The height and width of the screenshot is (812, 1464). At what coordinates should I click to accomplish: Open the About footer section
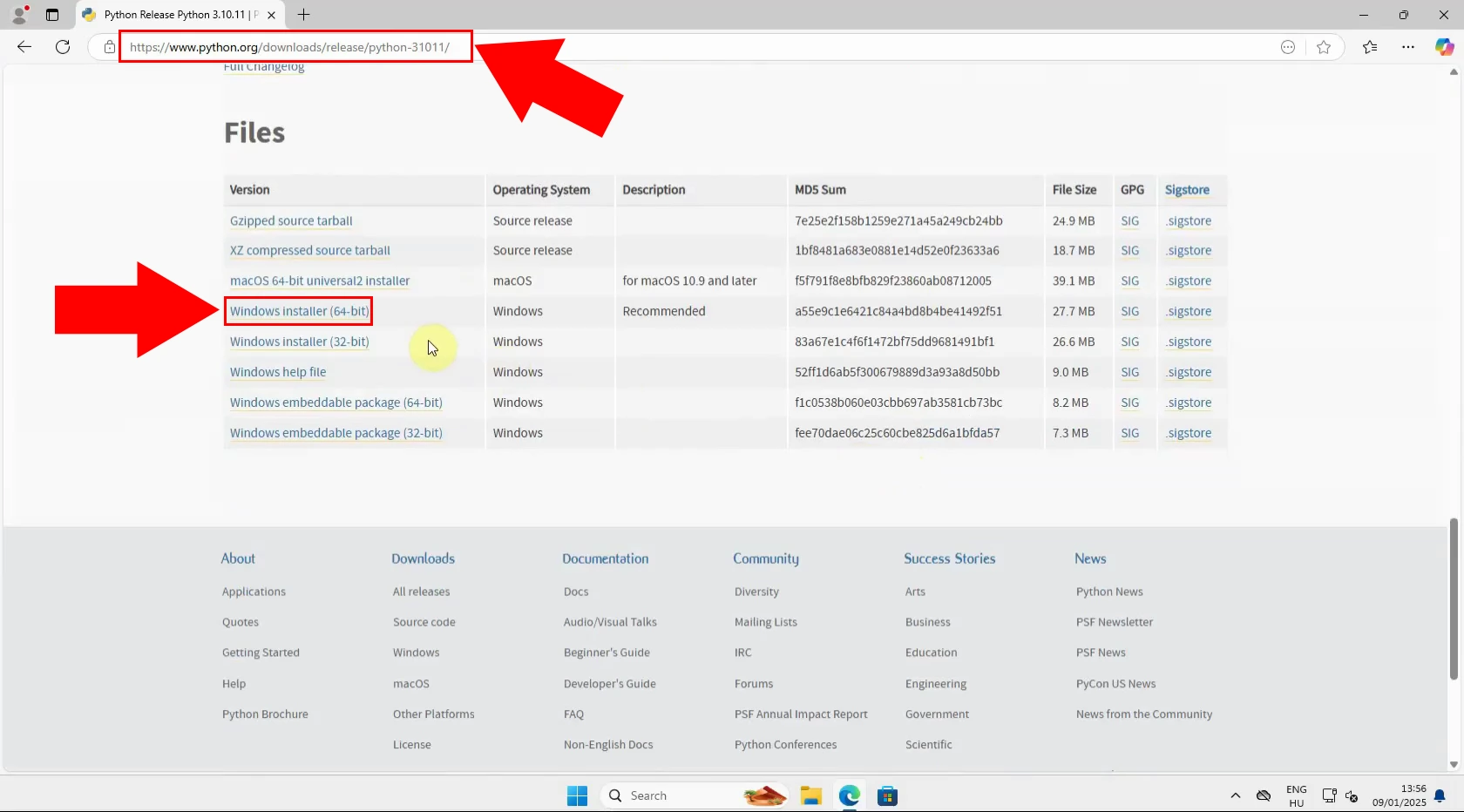click(238, 559)
